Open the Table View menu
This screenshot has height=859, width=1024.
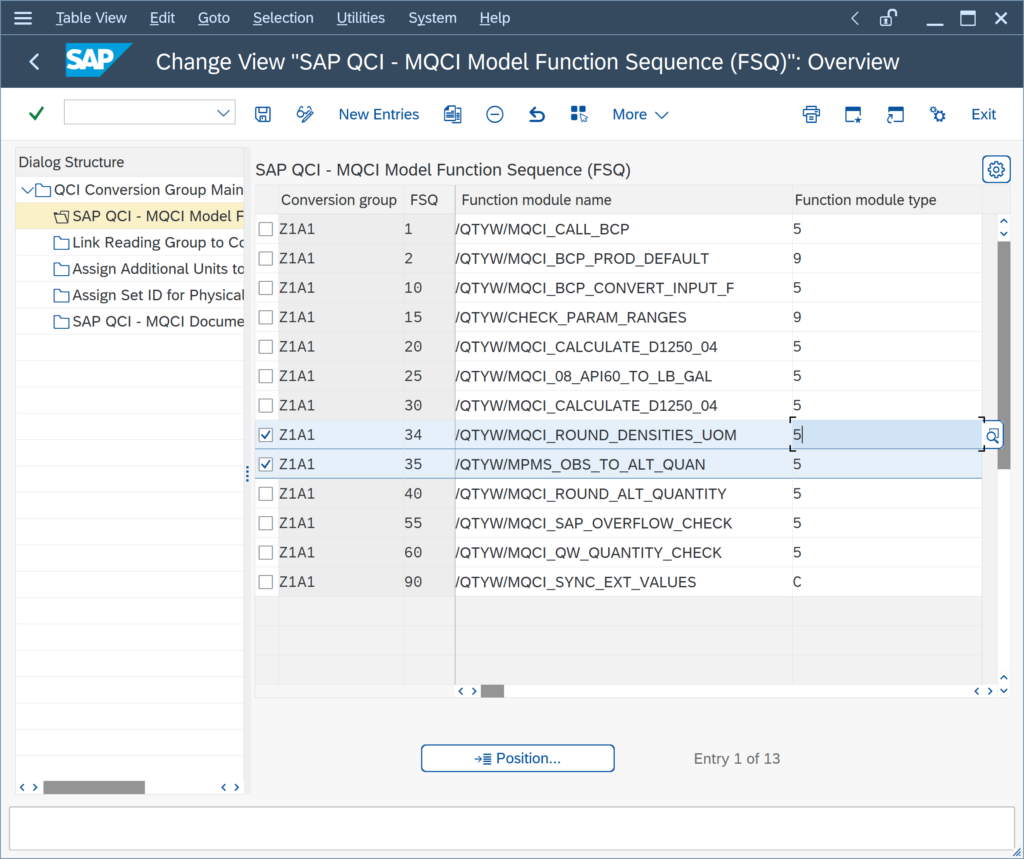(x=91, y=18)
